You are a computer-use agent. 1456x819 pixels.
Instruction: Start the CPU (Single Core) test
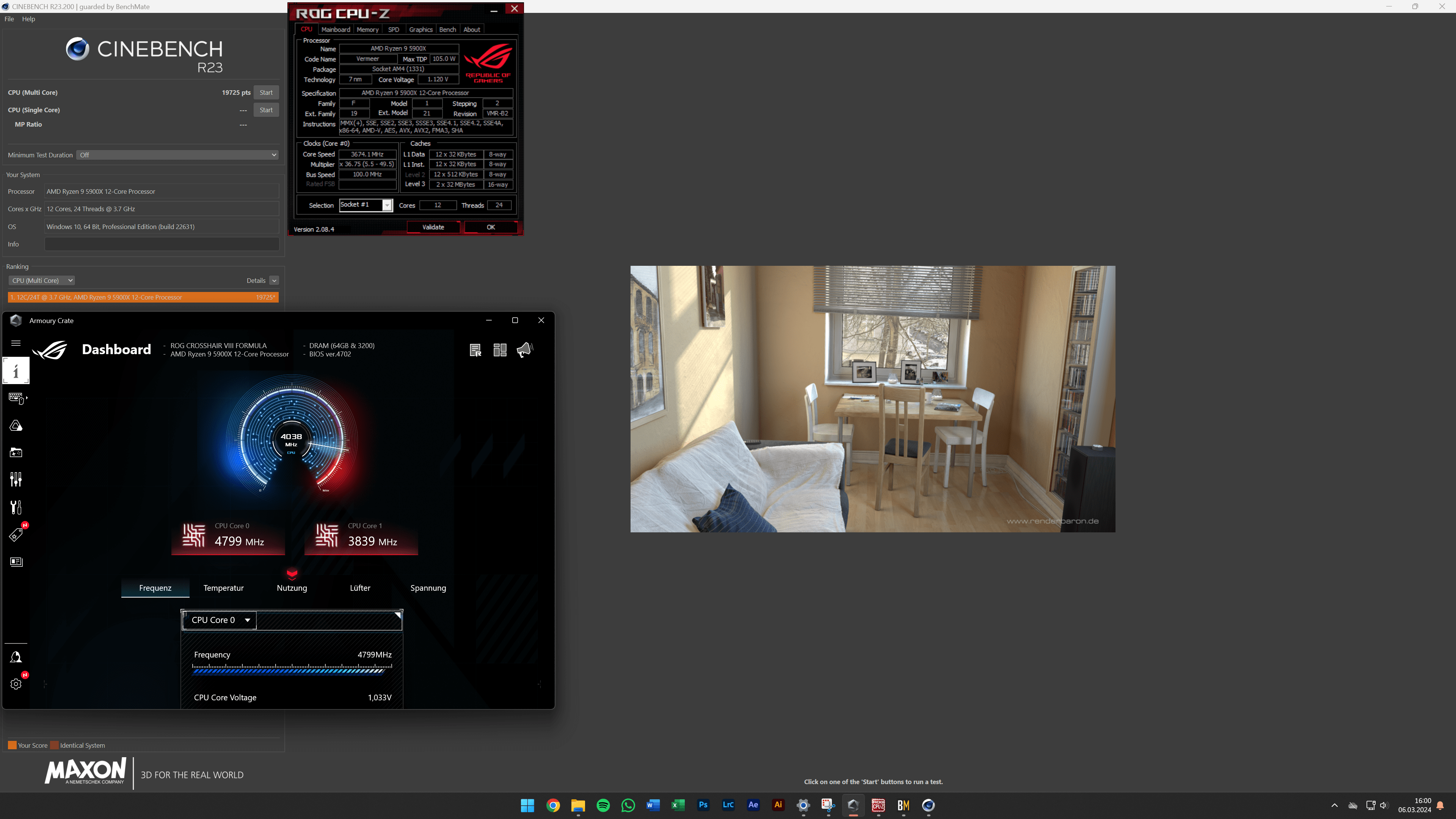266,110
